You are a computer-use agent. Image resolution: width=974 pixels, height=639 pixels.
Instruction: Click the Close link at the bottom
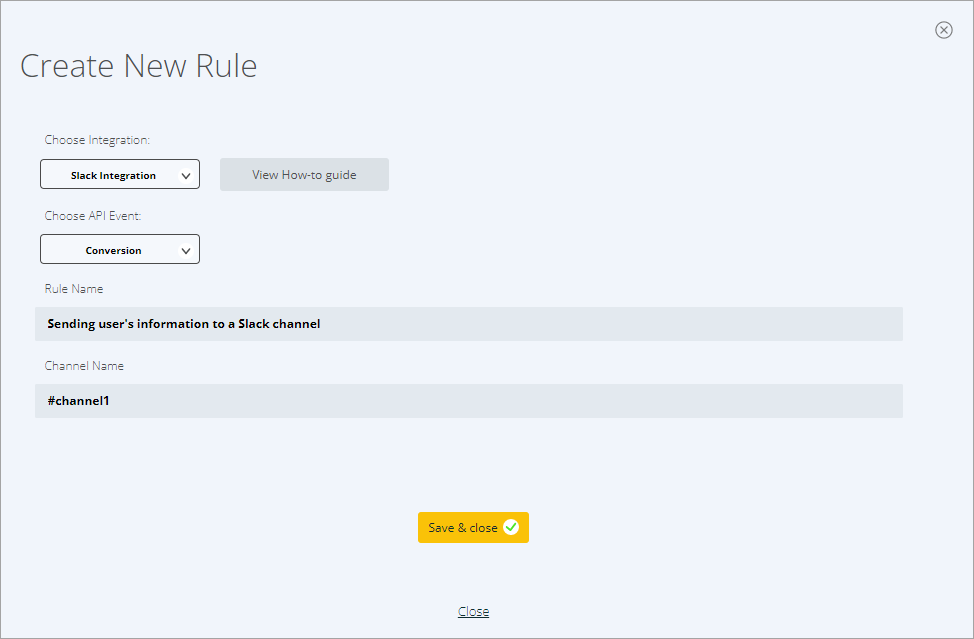473,611
